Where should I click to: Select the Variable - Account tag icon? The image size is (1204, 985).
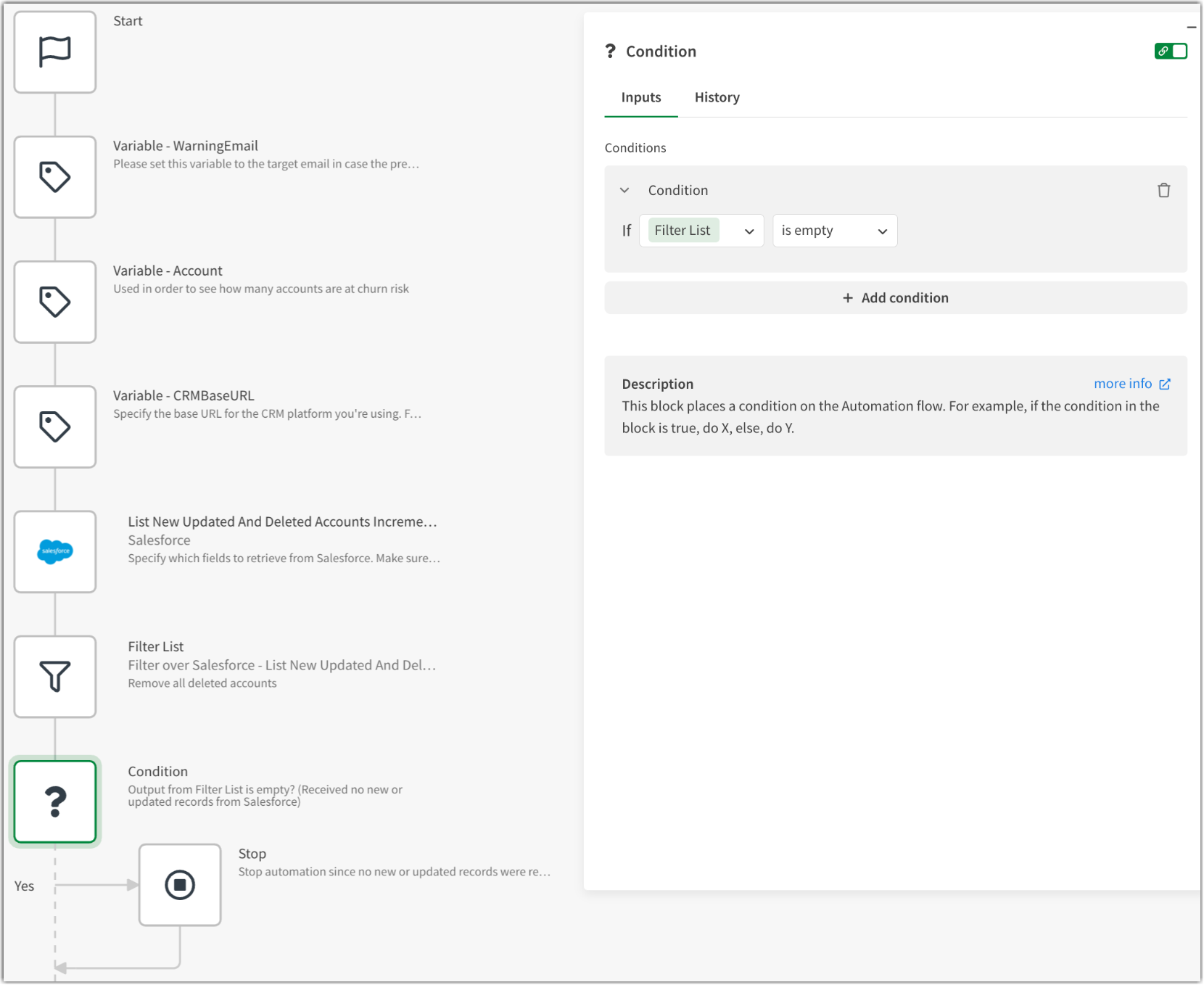[54, 302]
